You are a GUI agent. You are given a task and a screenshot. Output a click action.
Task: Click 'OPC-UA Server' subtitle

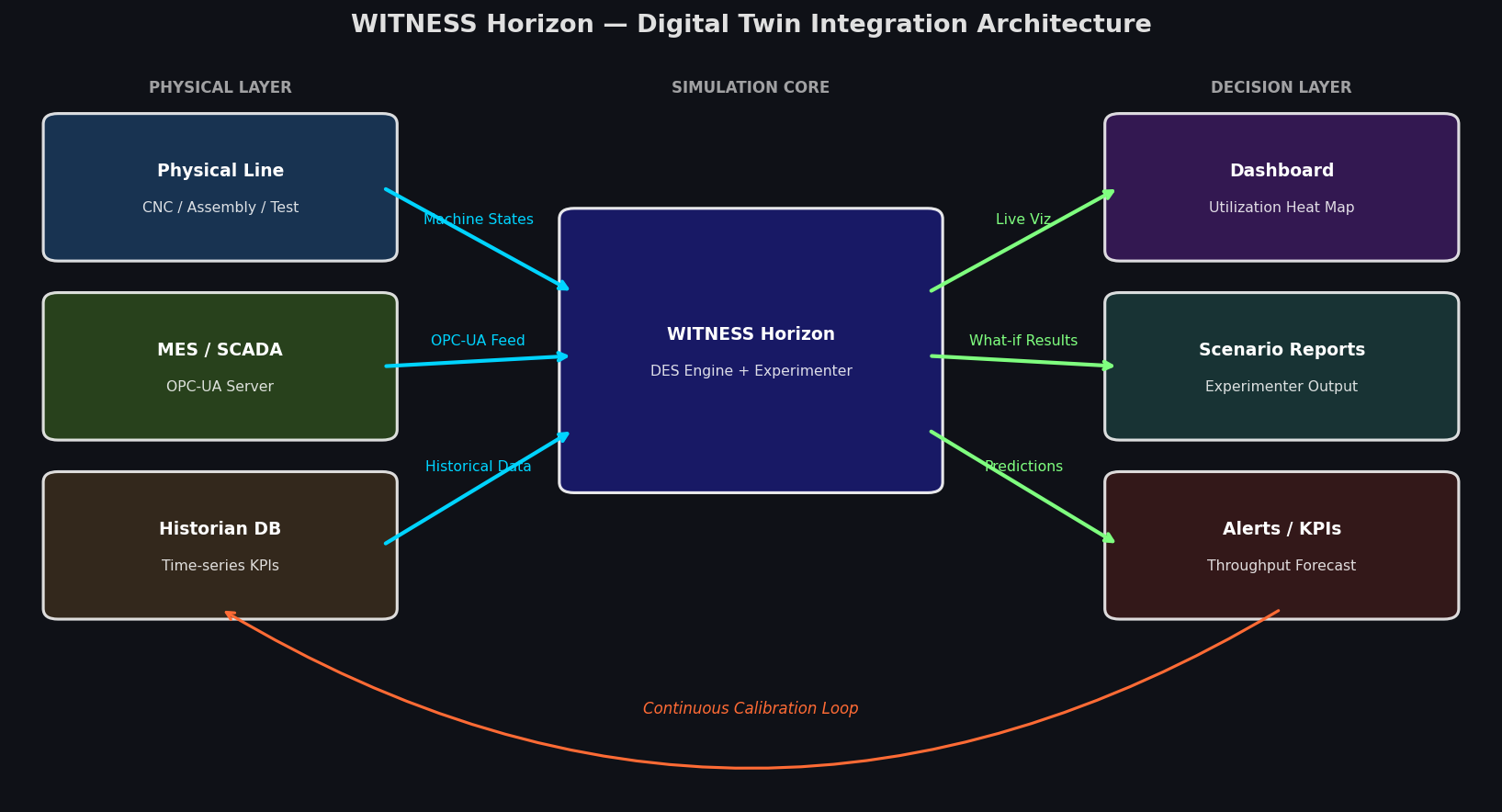[220, 387]
